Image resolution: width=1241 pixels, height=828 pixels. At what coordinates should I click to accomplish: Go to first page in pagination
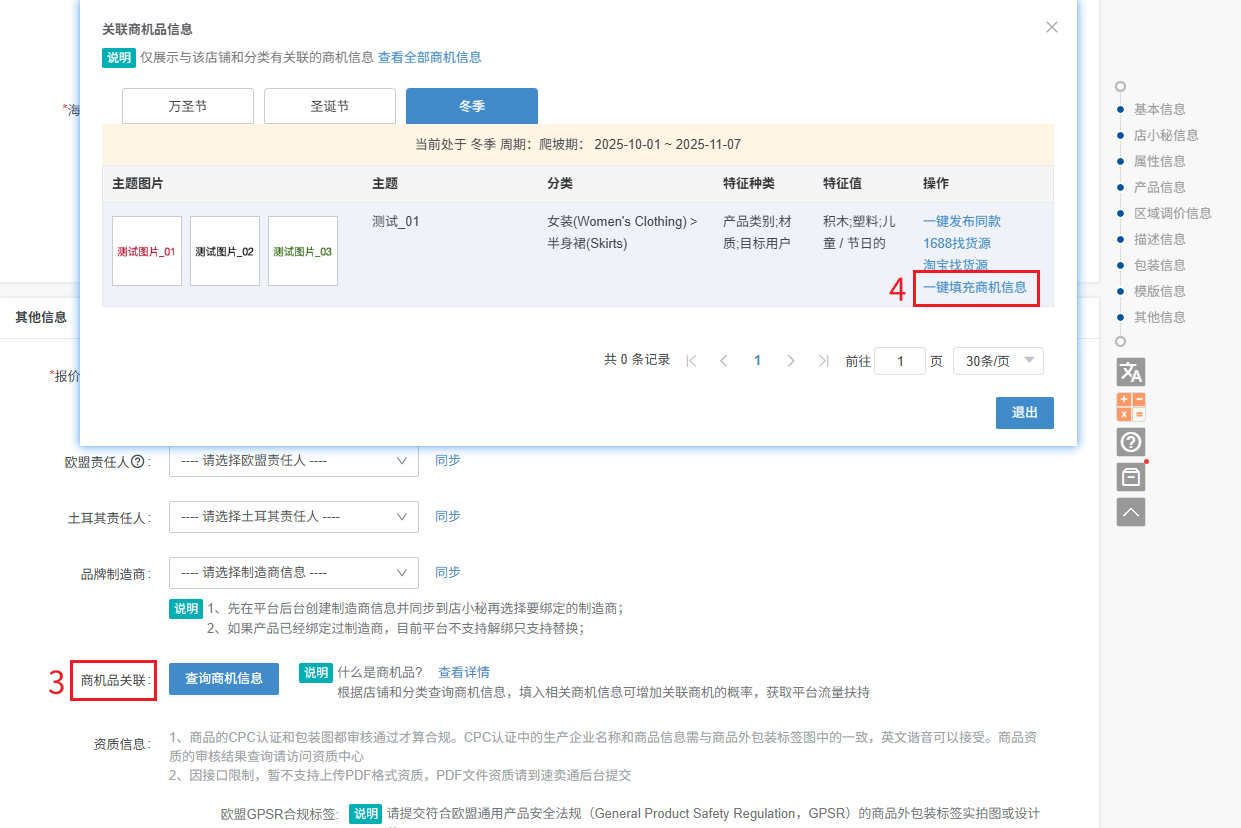pyautogui.click(x=691, y=361)
